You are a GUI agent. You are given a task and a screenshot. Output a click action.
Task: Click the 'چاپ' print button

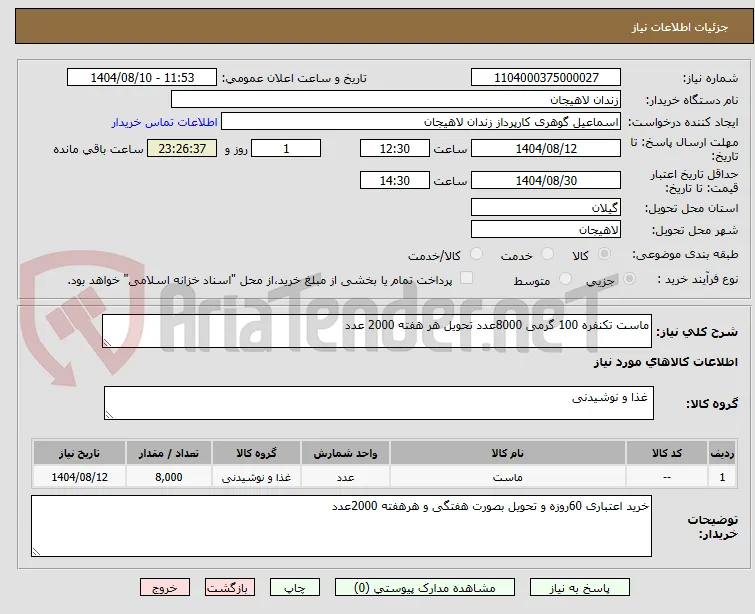pos(295,588)
